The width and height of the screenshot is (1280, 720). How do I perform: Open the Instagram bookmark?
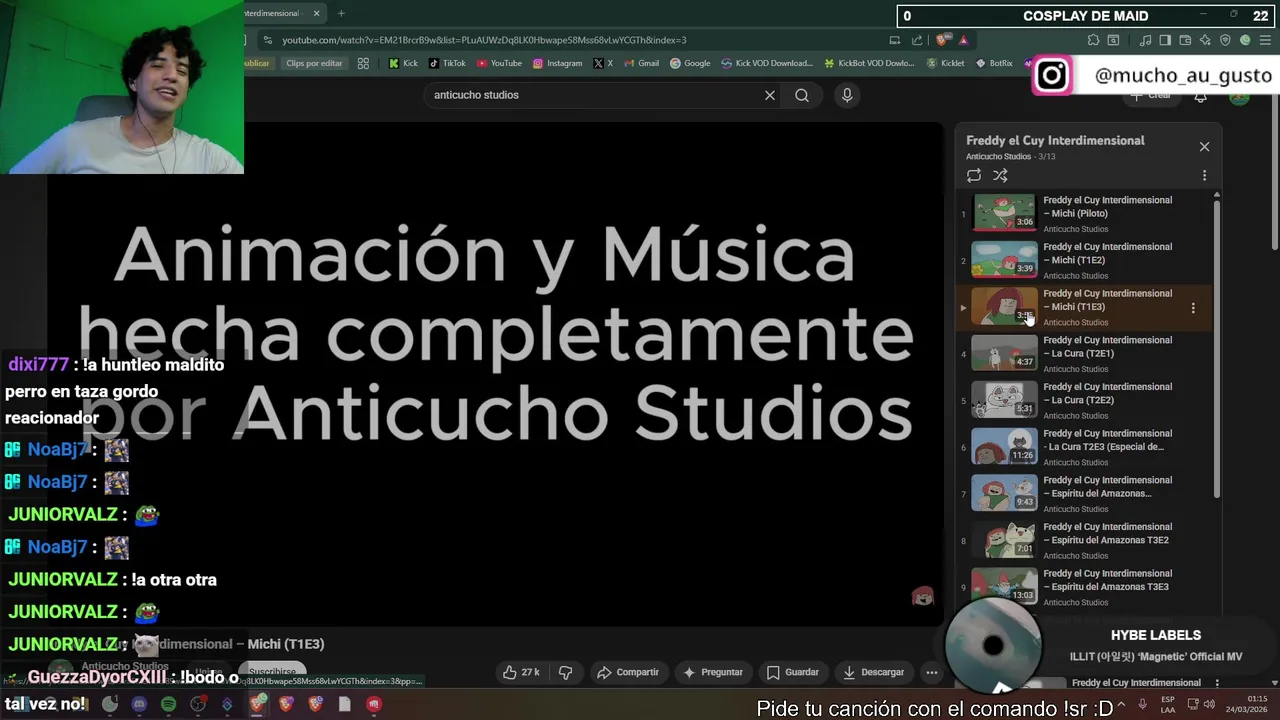point(557,63)
